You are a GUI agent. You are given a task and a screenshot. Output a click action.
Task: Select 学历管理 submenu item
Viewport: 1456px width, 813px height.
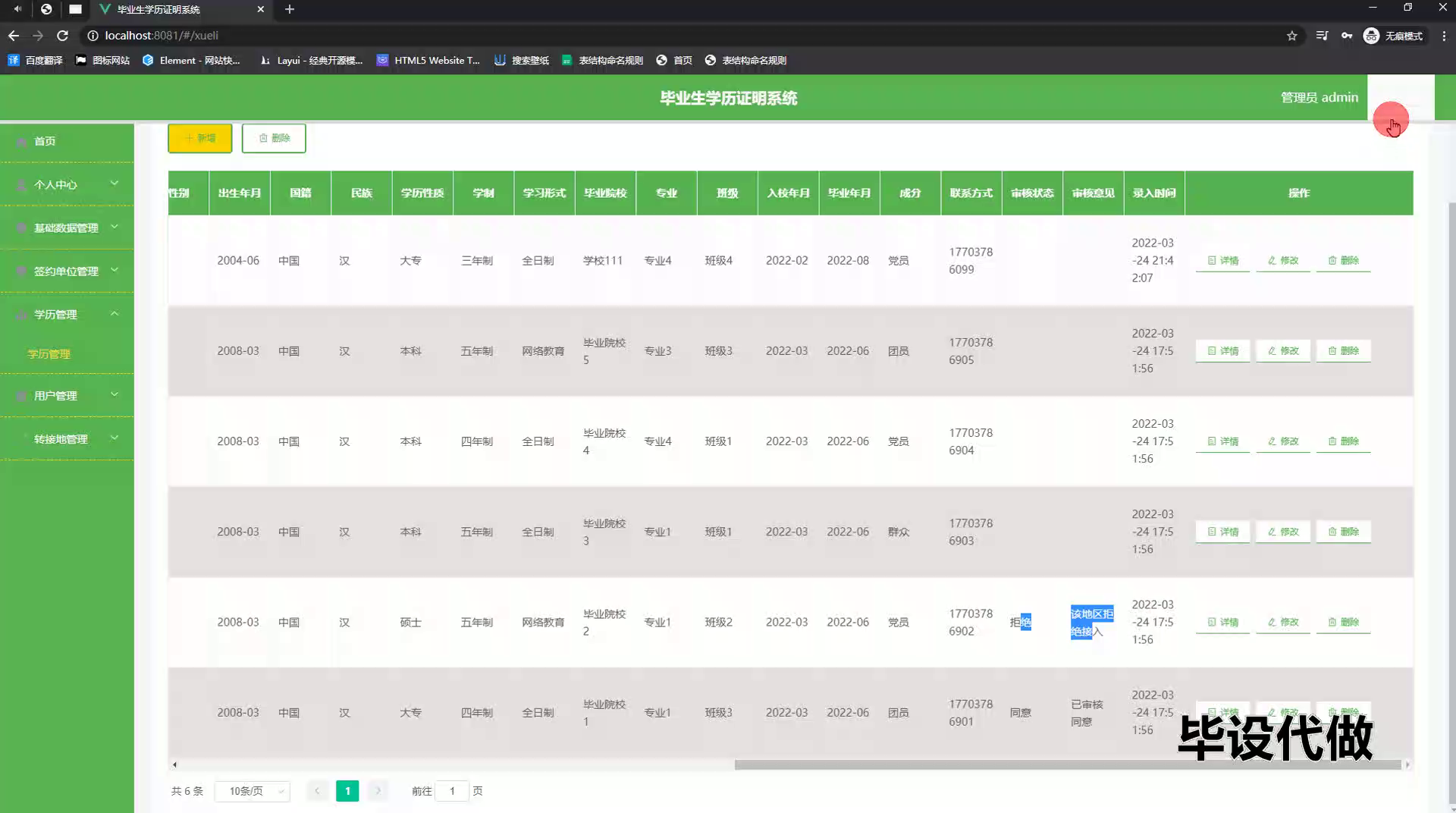click(x=49, y=354)
